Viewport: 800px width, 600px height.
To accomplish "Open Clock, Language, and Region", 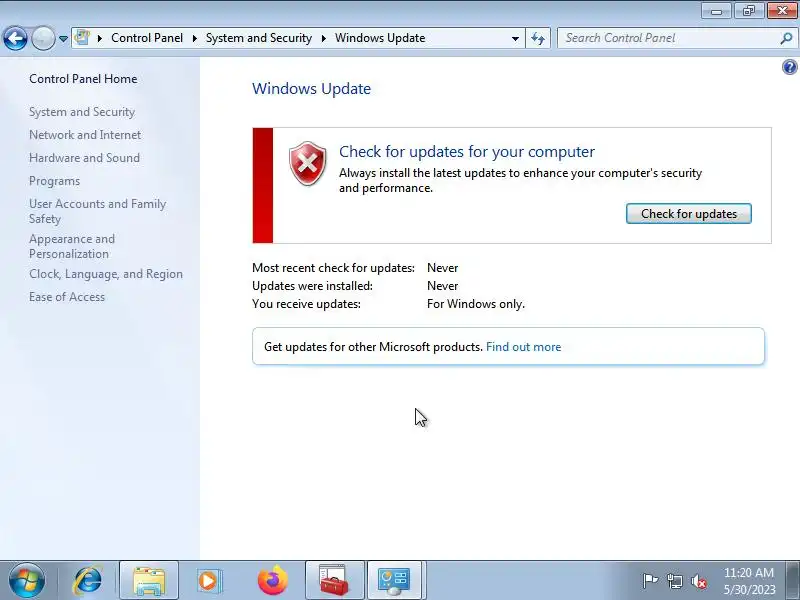I will [x=106, y=274].
